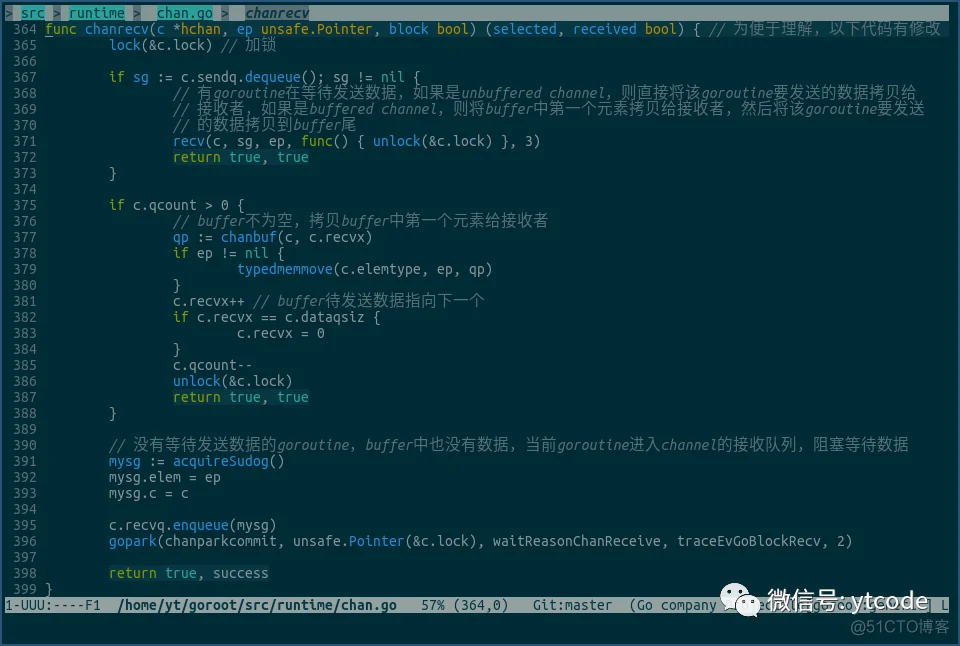
Task: Click line number 399
Action: [25, 589]
